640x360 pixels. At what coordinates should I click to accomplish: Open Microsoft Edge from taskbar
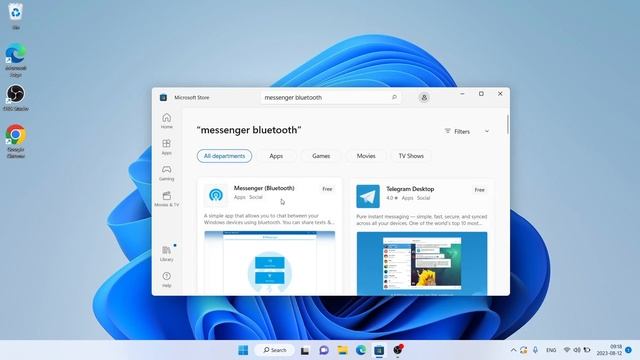click(x=361, y=350)
